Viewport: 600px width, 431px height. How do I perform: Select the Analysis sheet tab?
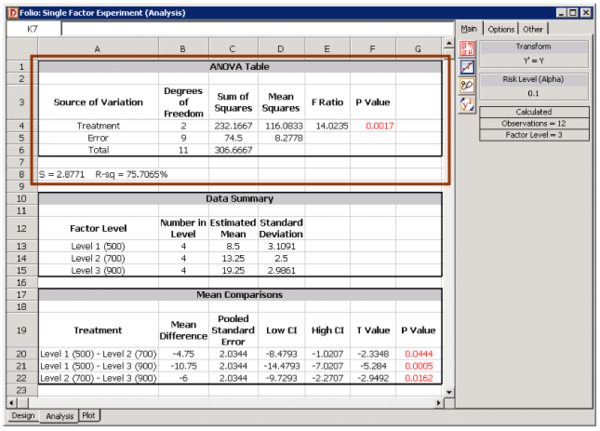(57, 415)
